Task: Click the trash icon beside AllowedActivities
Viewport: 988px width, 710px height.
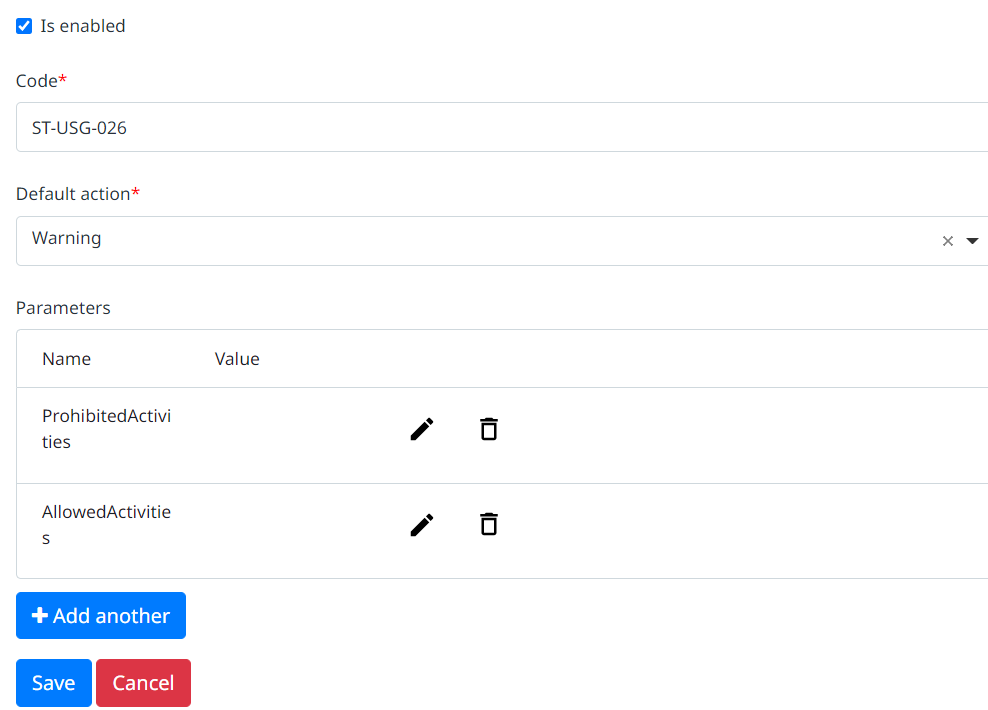Action: pyautogui.click(x=488, y=524)
